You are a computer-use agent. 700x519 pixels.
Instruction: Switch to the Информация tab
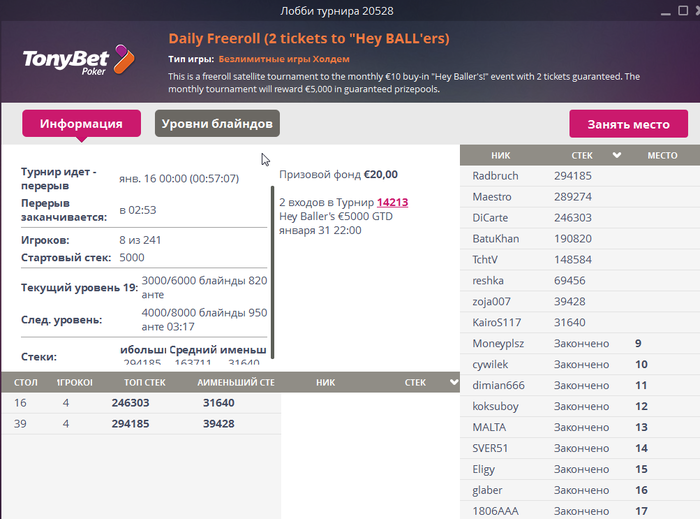pos(81,124)
